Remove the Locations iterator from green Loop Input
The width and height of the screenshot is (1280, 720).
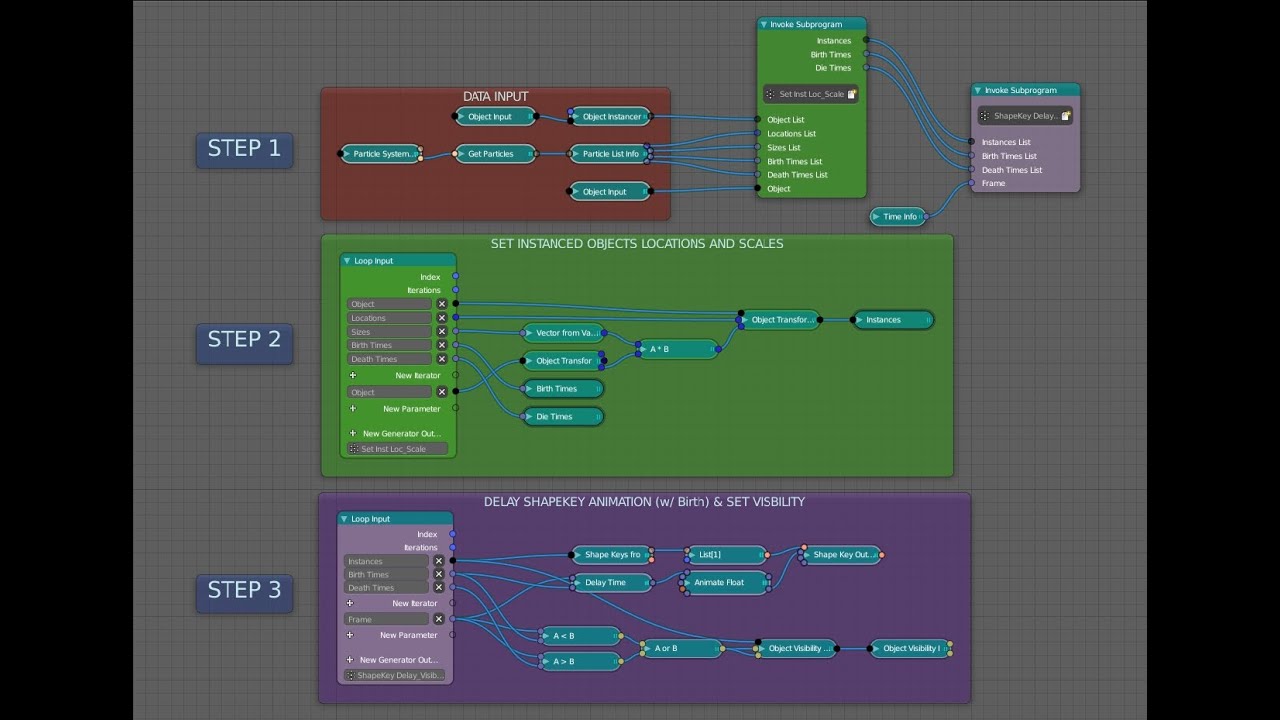[442, 318]
